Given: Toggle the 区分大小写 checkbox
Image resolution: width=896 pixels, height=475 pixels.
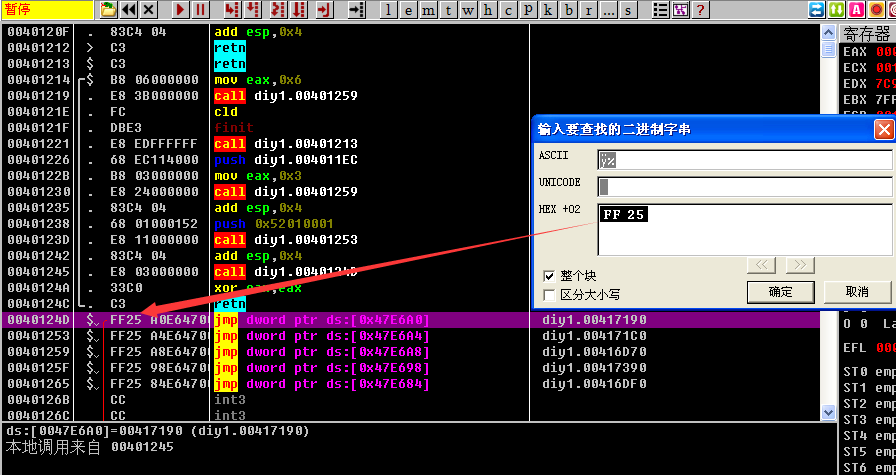Looking at the screenshot, I should coord(549,295).
